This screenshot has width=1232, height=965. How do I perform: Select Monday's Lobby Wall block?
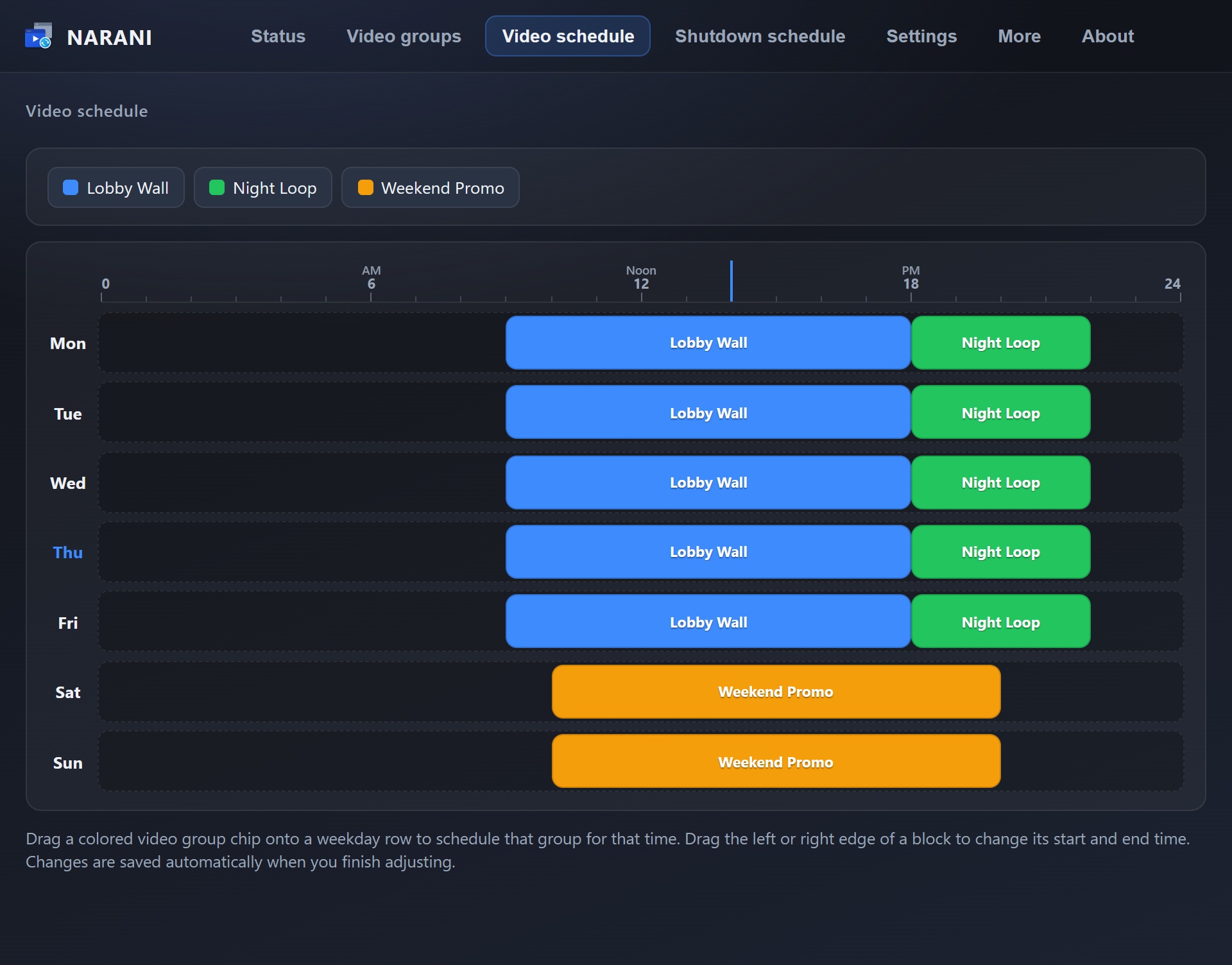point(708,343)
